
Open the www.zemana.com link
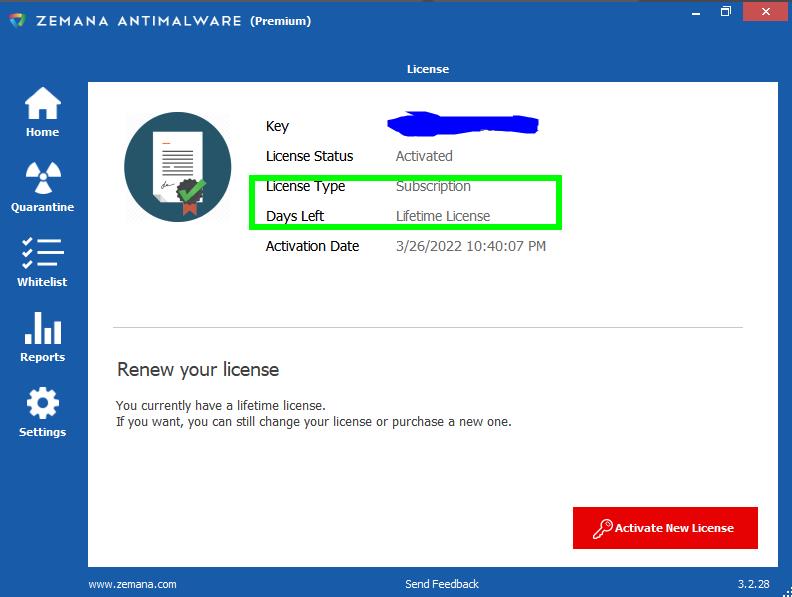132,584
